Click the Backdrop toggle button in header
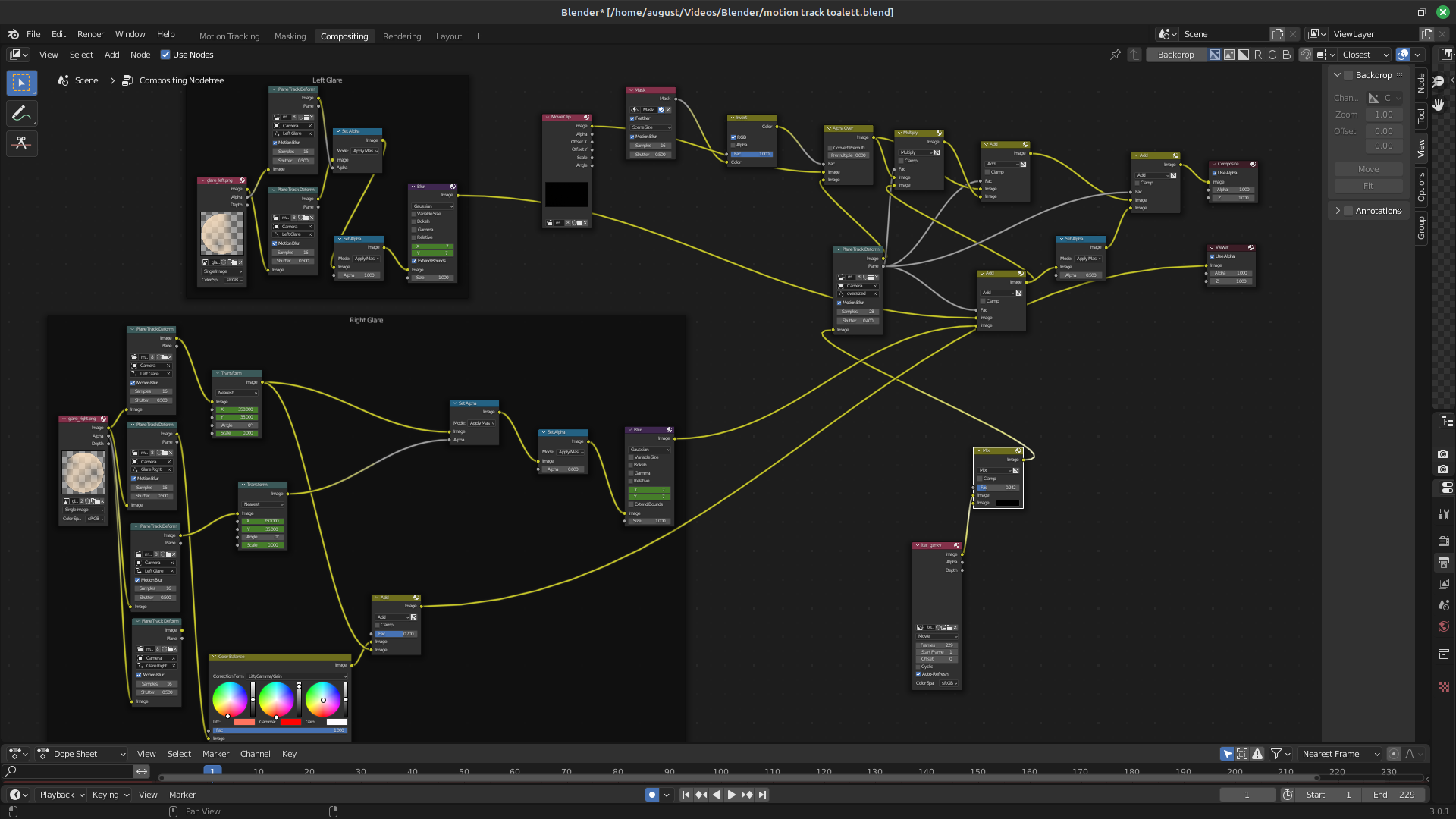The height and width of the screenshot is (819, 1456). coord(1175,55)
